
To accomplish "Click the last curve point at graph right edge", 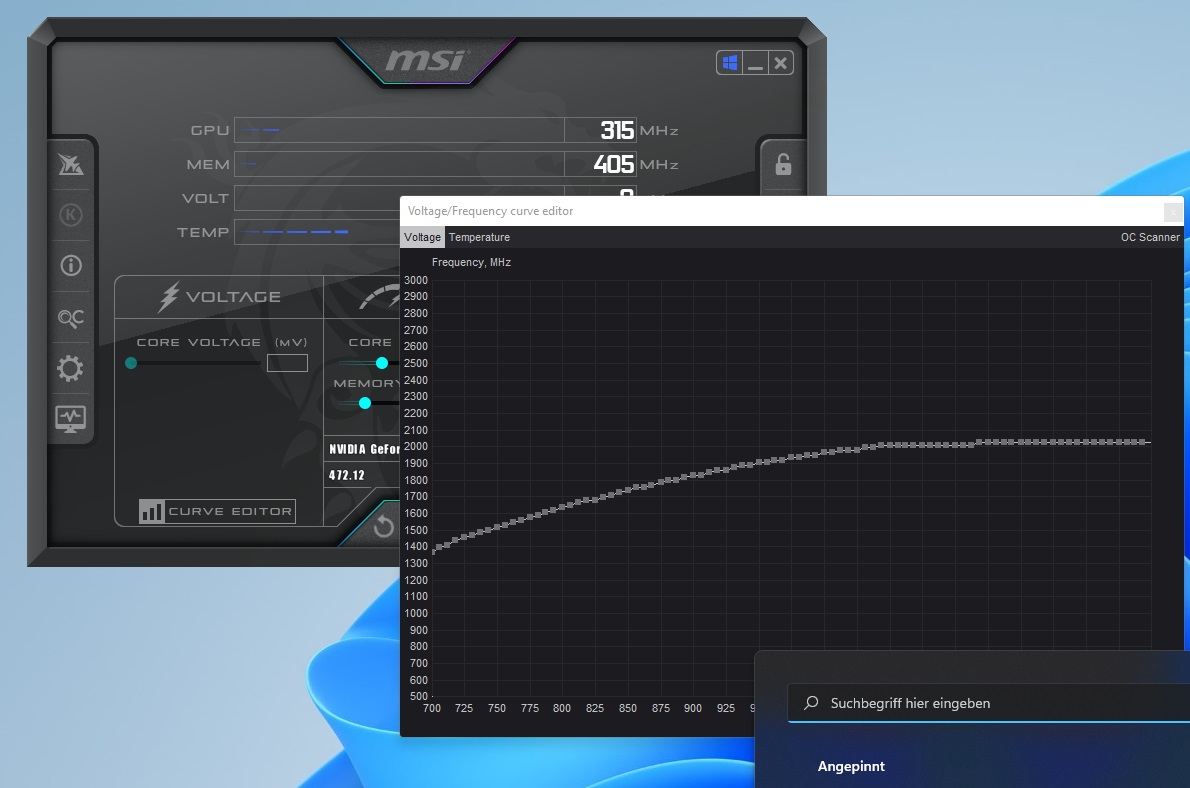I will (1142, 442).
